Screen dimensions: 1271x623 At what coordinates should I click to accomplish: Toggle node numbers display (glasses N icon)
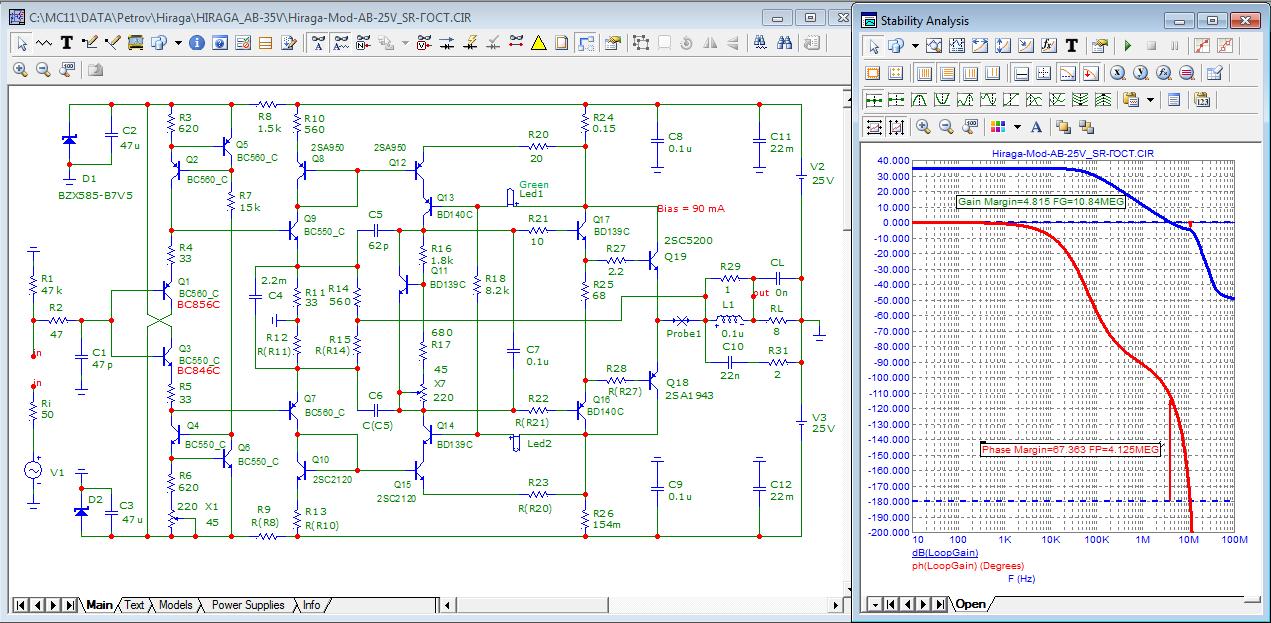tap(364, 43)
